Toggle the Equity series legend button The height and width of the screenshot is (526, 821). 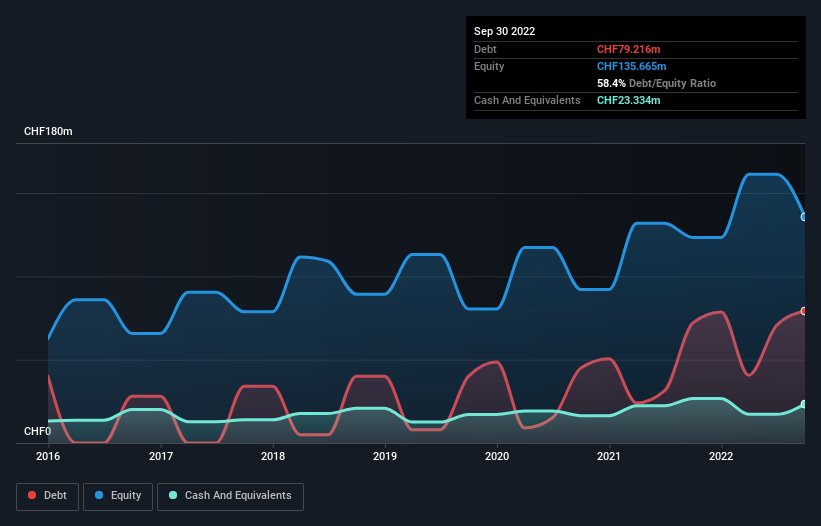coord(118,496)
